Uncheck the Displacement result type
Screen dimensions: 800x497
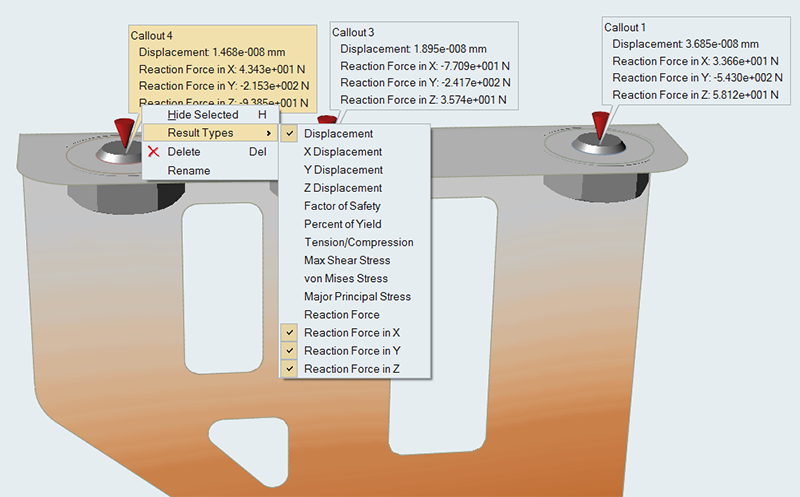pyautogui.click(x=338, y=133)
